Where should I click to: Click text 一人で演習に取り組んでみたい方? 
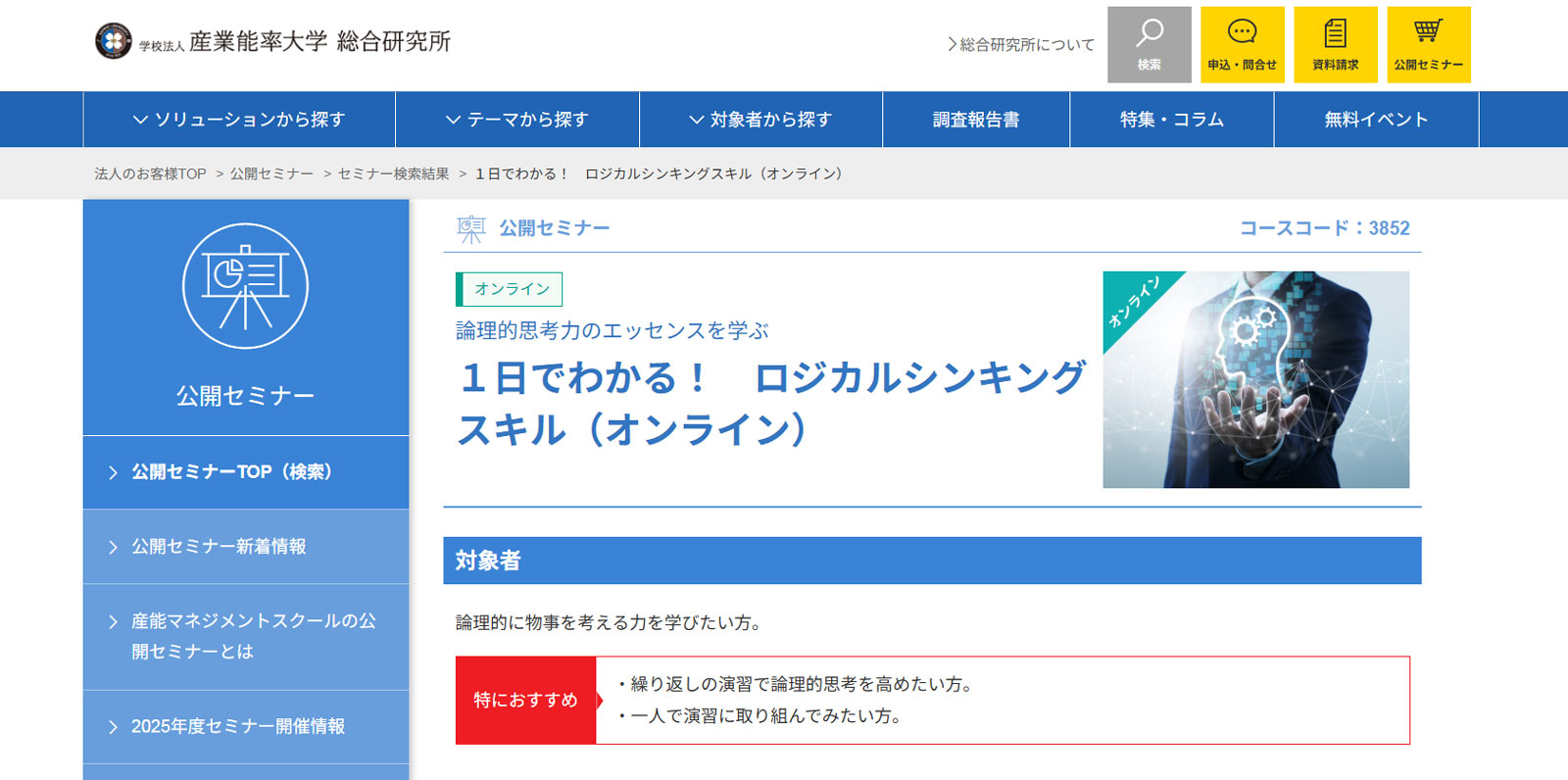click(762, 716)
